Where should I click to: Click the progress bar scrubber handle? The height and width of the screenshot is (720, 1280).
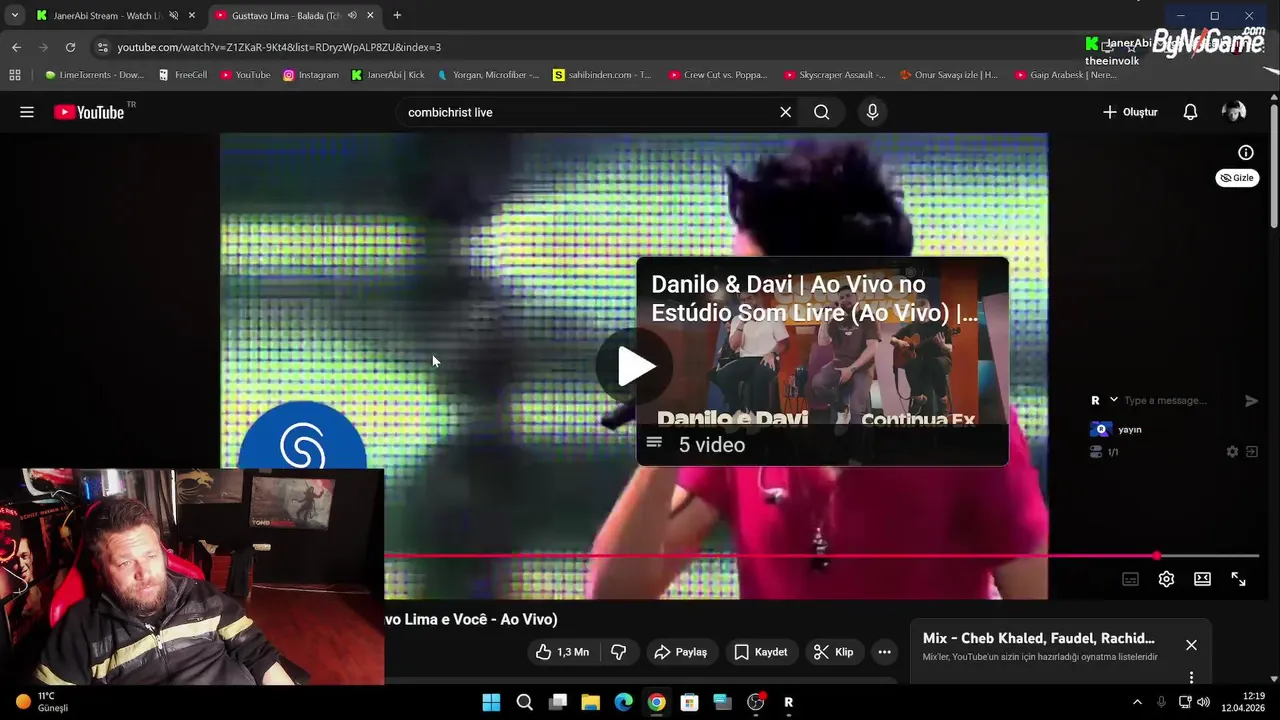pyautogui.click(x=1157, y=555)
